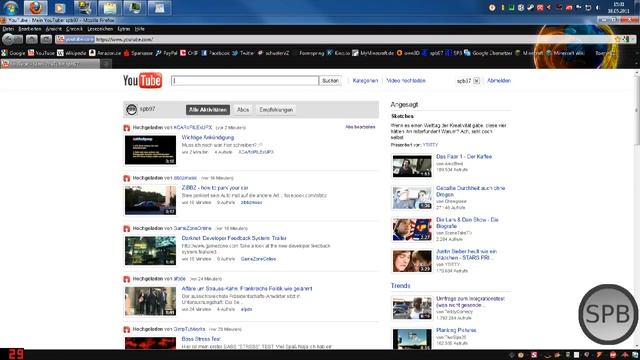640x360 pixels.
Task: Open the Sparkasse bookmark
Action: [x=138, y=53]
